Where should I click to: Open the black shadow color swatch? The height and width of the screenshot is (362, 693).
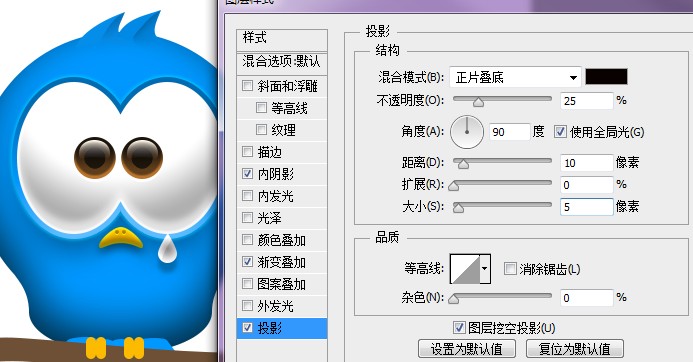click(606, 76)
